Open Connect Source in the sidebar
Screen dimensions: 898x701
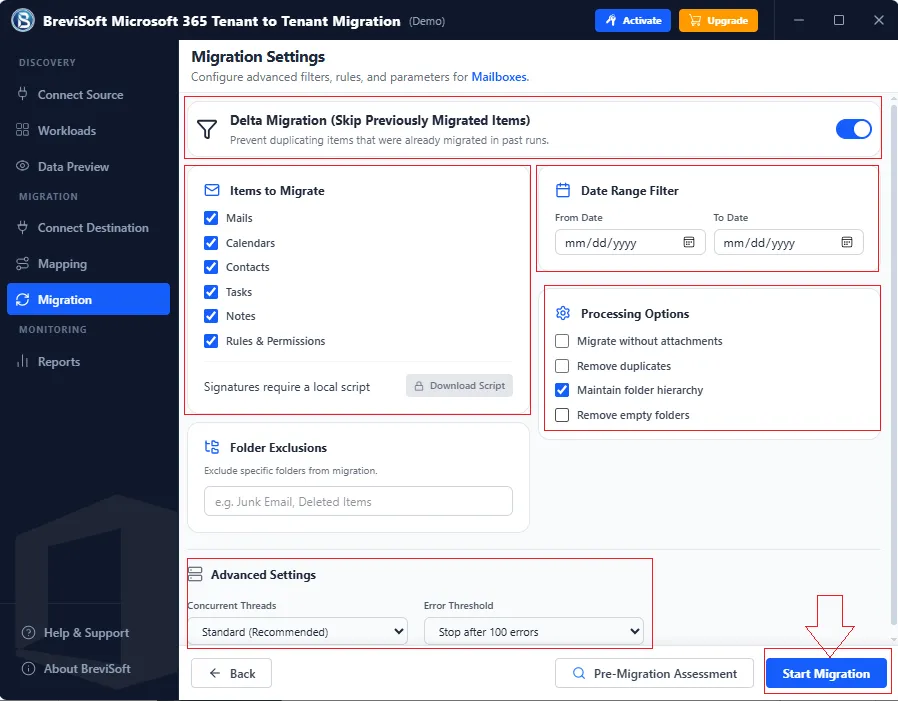point(89,94)
